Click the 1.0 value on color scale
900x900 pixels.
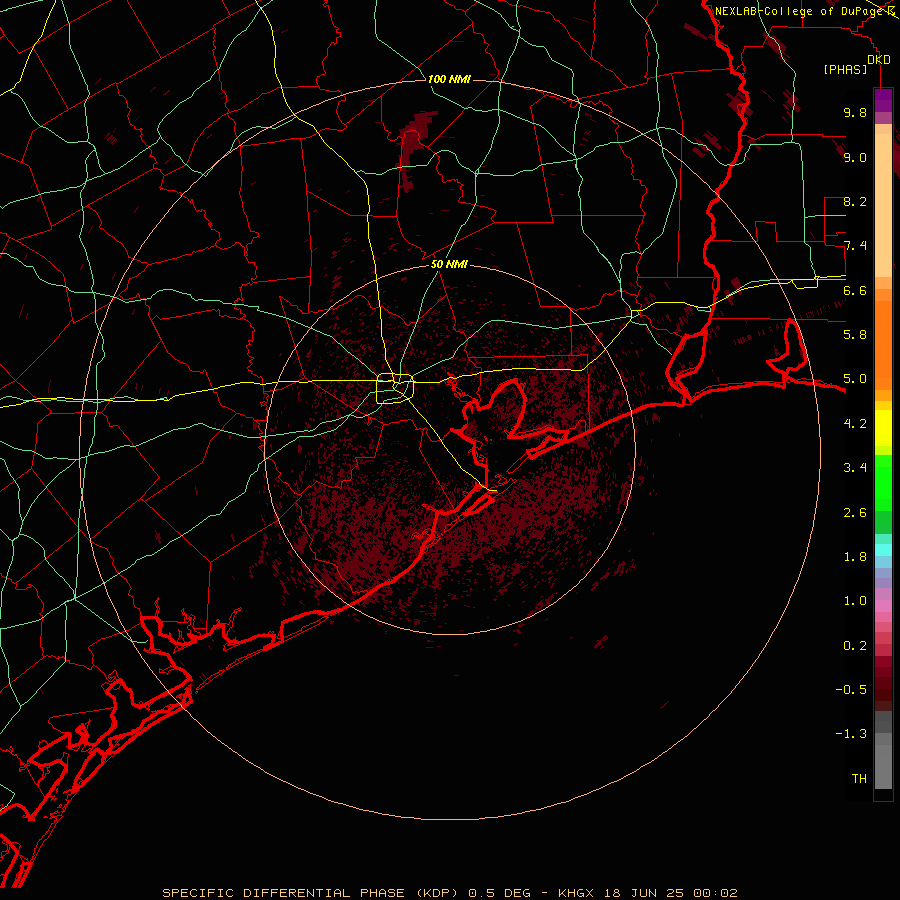tap(855, 601)
